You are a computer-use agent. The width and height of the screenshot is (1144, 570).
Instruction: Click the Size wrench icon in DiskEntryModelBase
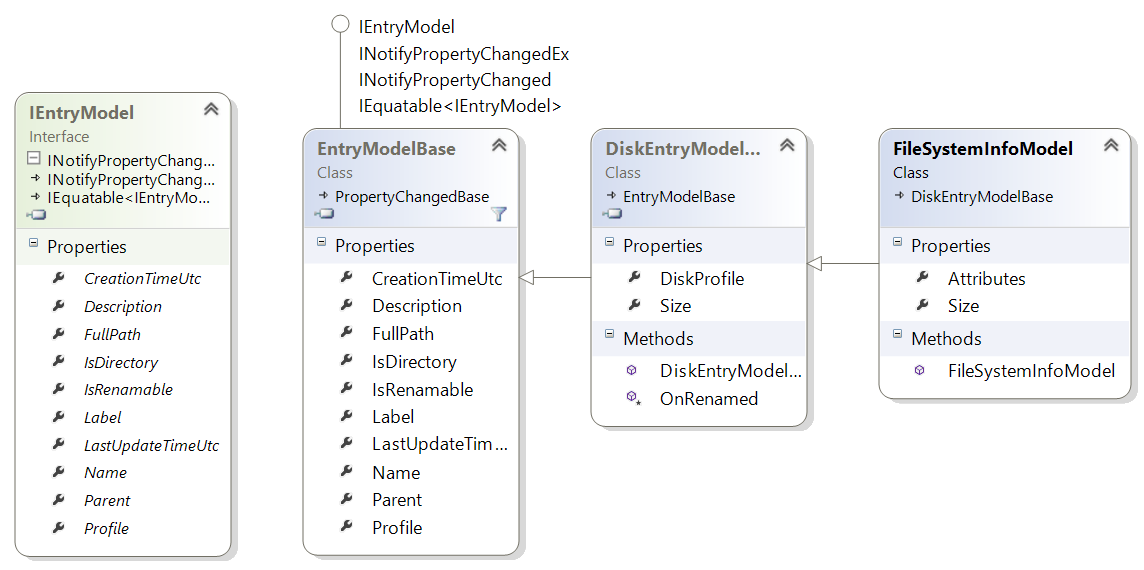pyautogui.click(x=635, y=304)
